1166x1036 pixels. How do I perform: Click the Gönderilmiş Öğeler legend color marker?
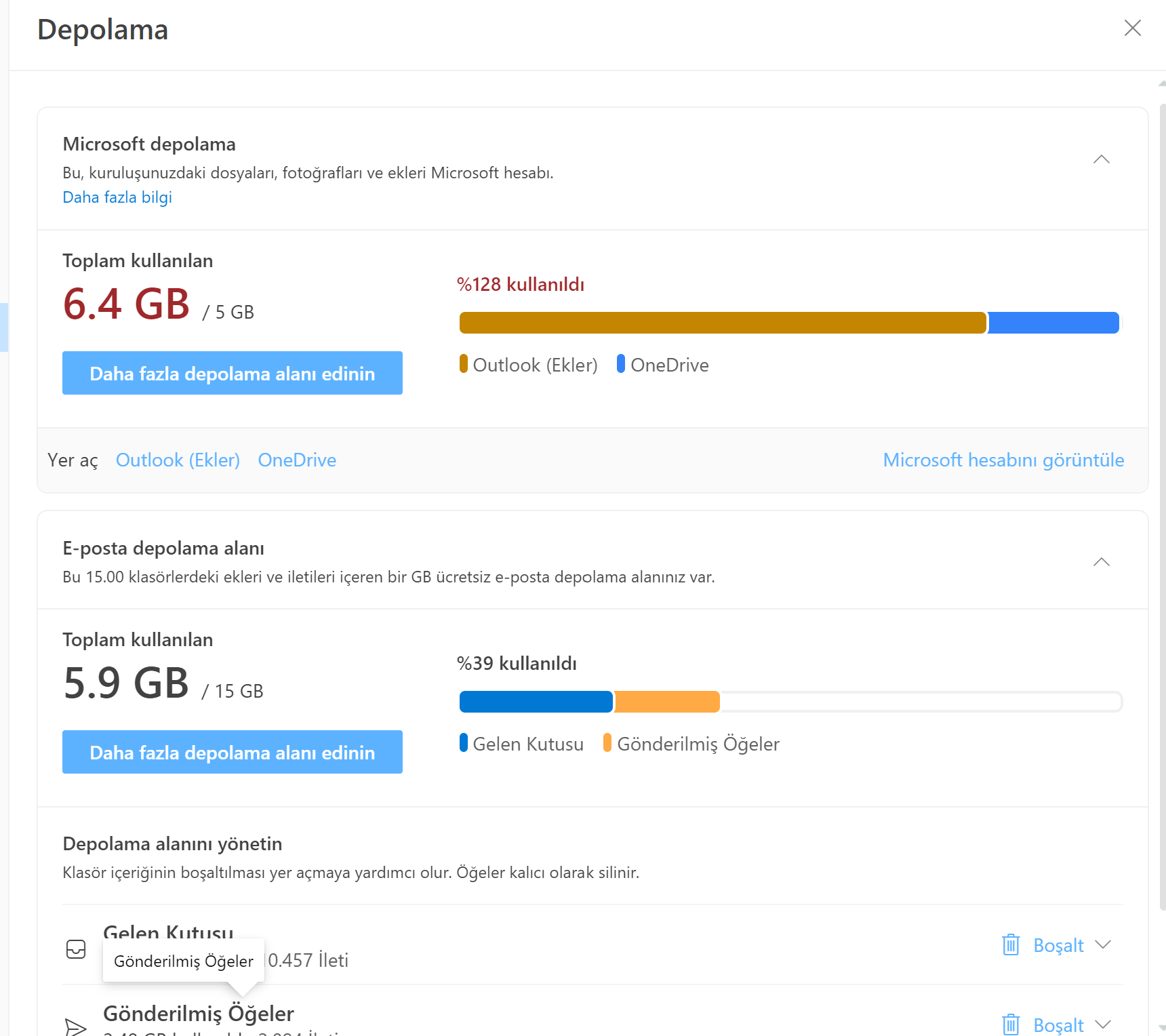607,743
